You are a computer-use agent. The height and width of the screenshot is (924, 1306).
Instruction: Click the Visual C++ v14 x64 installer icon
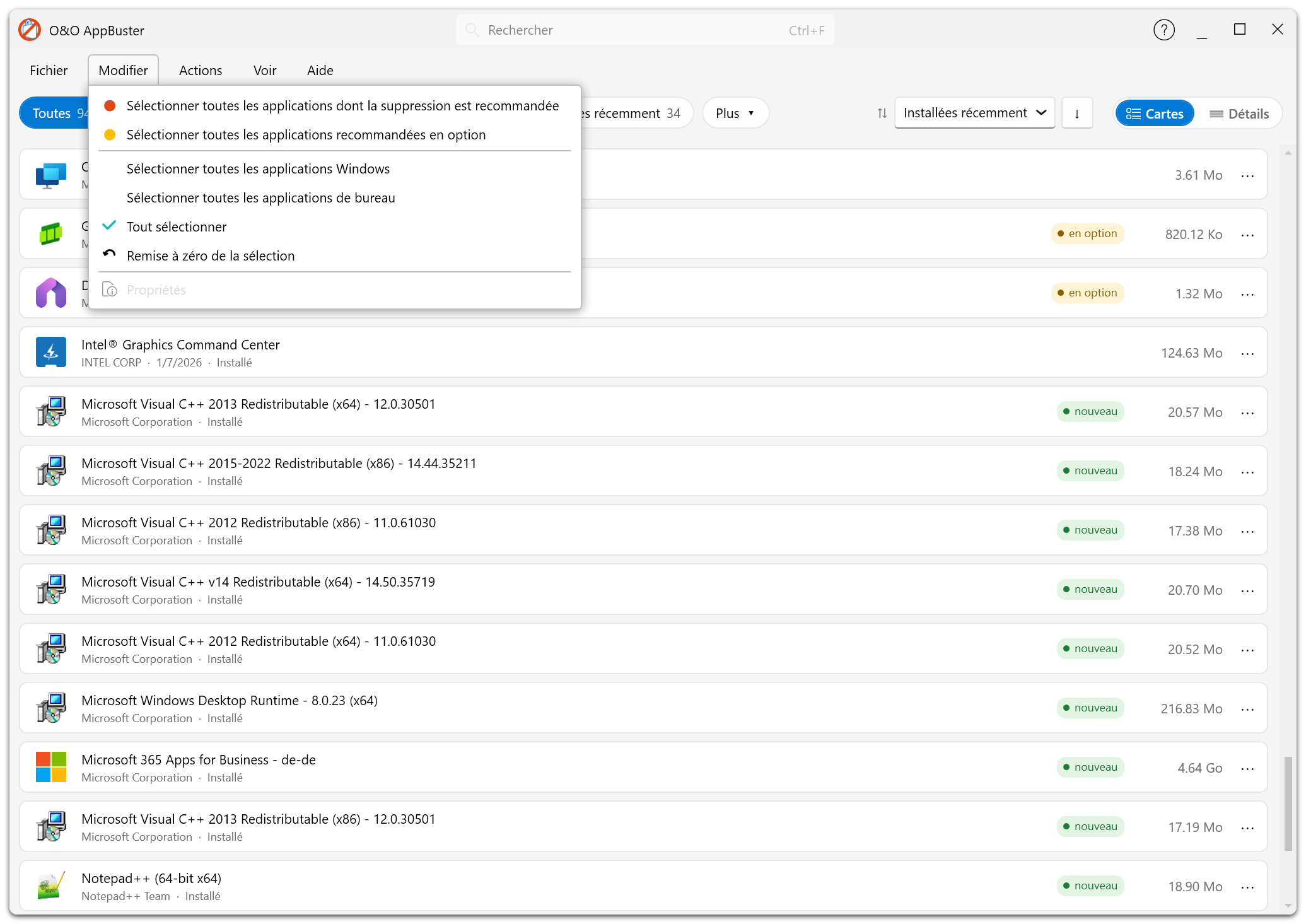pos(51,590)
